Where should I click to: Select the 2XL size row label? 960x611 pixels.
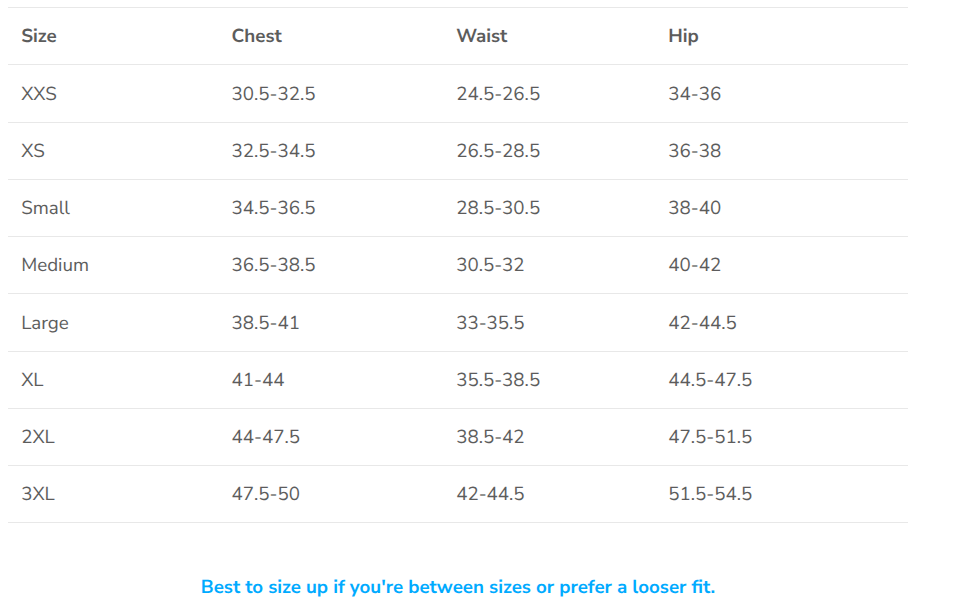[x=38, y=437]
